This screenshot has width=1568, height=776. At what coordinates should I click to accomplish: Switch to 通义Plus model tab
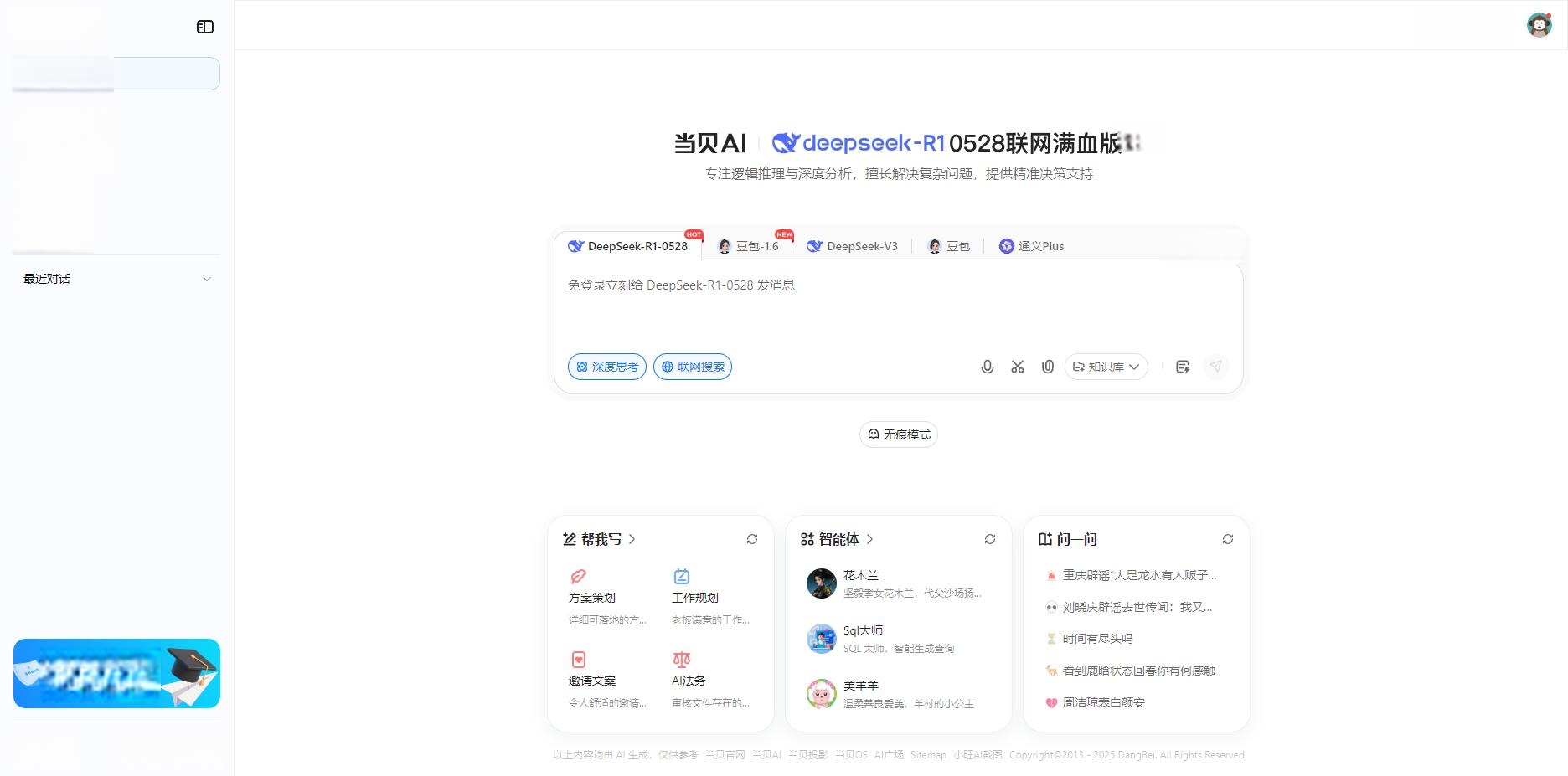[x=1031, y=246]
